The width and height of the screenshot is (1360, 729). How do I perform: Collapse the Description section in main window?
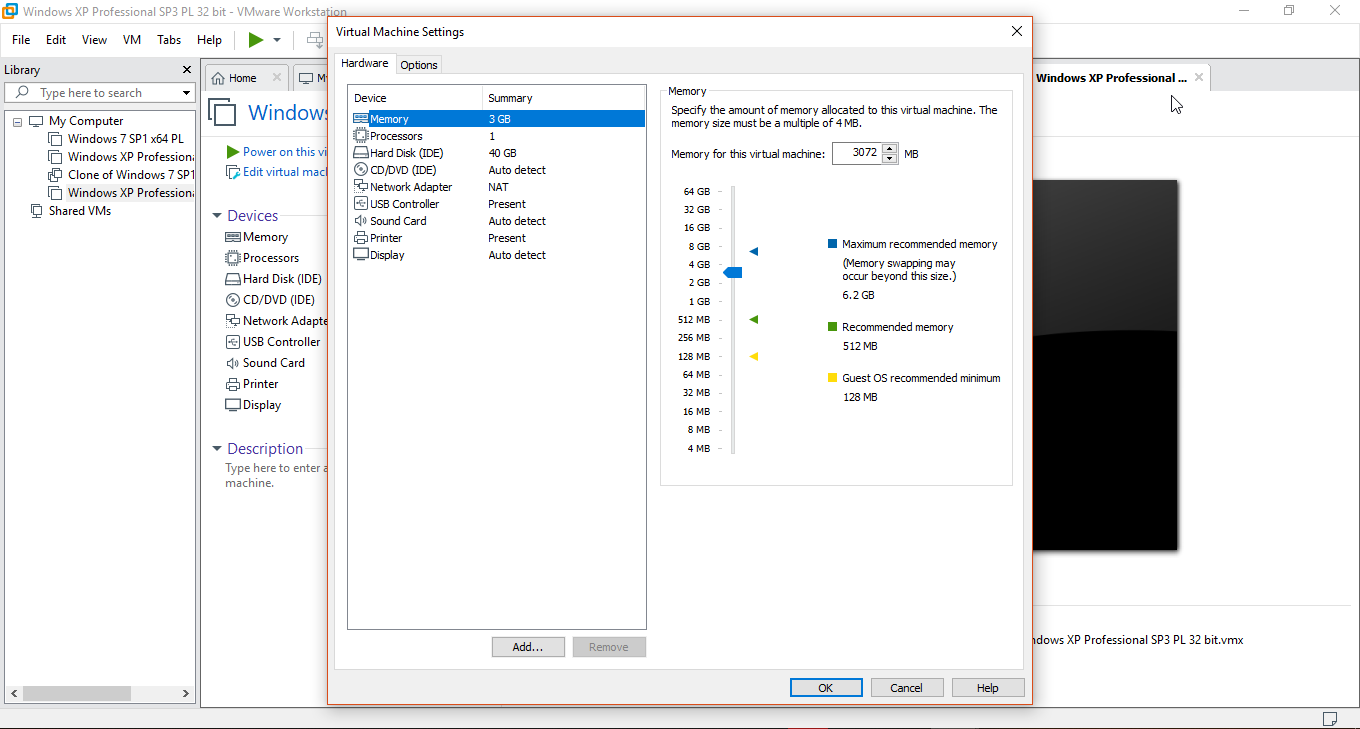click(x=217, y=449)
